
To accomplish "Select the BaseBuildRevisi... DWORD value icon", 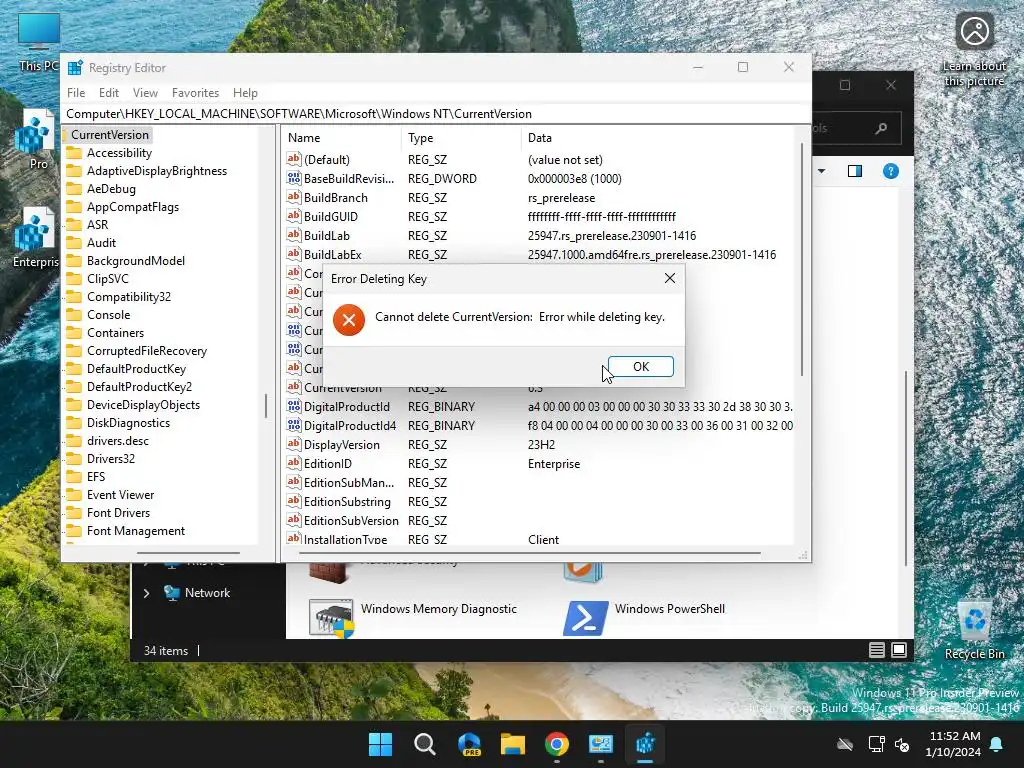I will (294, 178).
